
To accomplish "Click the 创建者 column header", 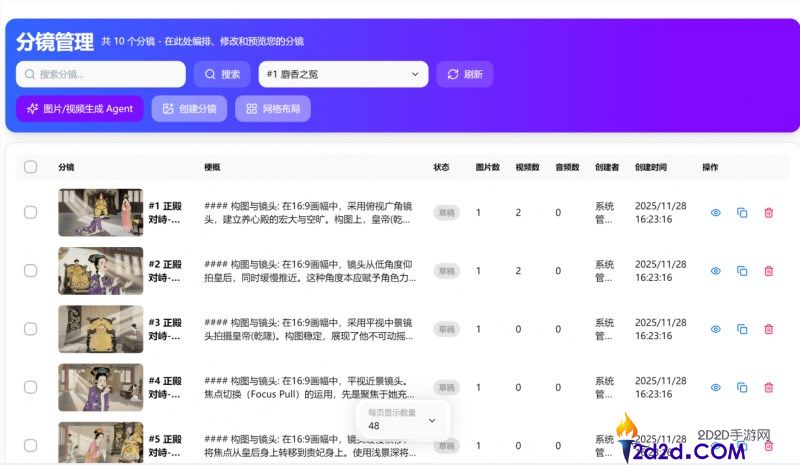I will [x=607, y=167].
